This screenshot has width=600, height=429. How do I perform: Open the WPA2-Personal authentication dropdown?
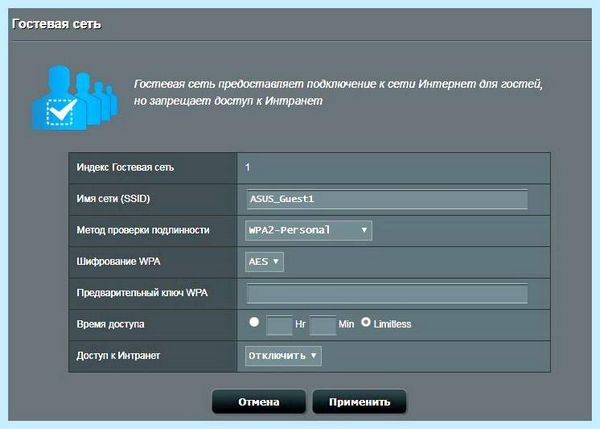tap(308, 230)
